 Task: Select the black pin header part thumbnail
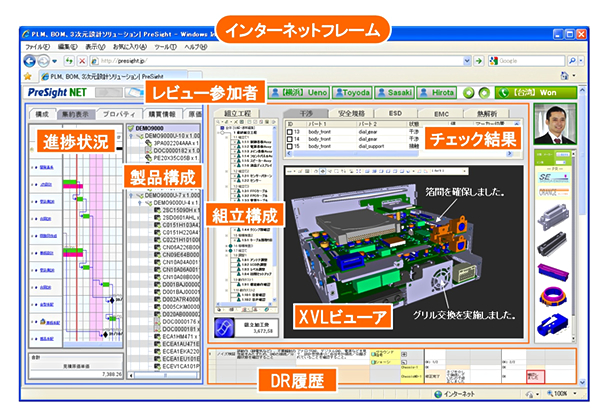point(553,244)
